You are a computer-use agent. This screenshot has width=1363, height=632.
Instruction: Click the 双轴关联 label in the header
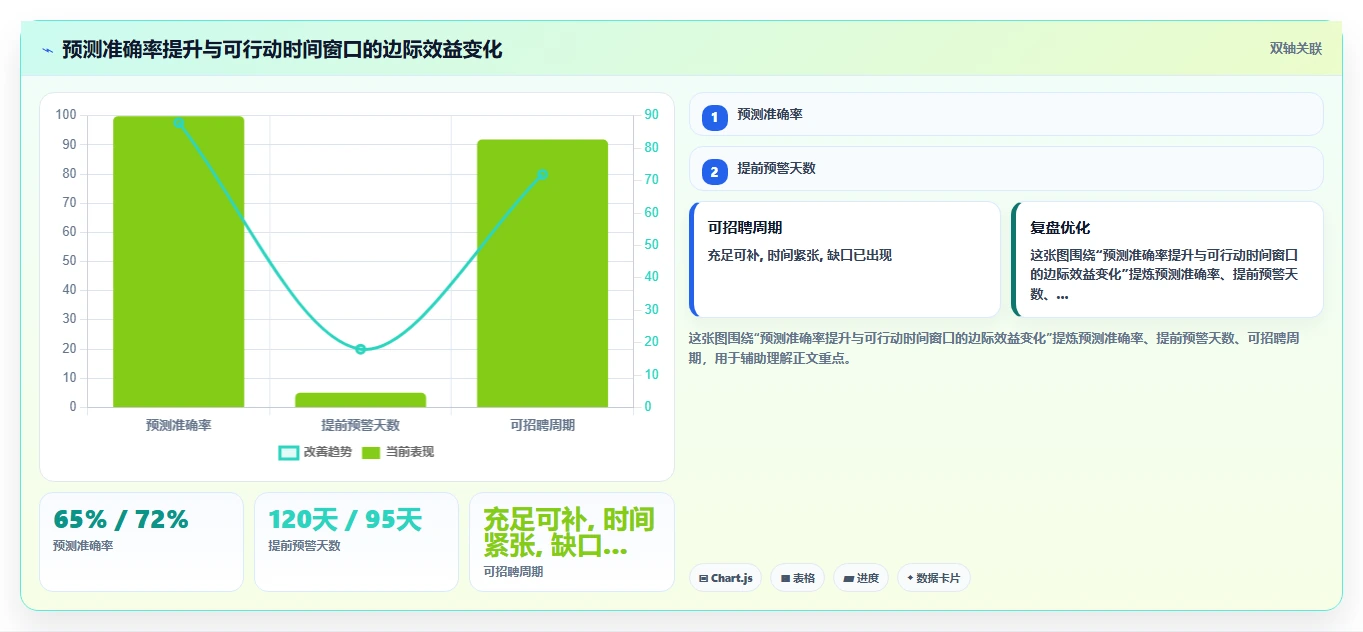(x=1296, y=49)
